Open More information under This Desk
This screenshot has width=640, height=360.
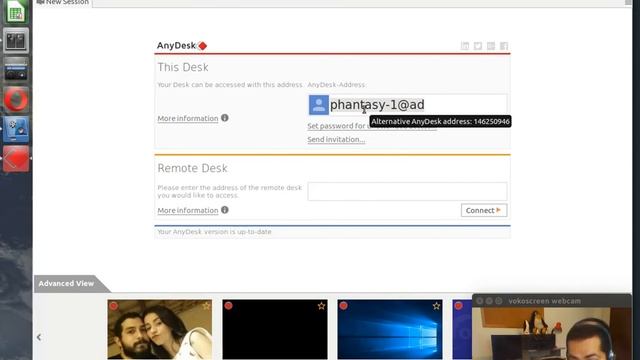[x=188, y=118]
